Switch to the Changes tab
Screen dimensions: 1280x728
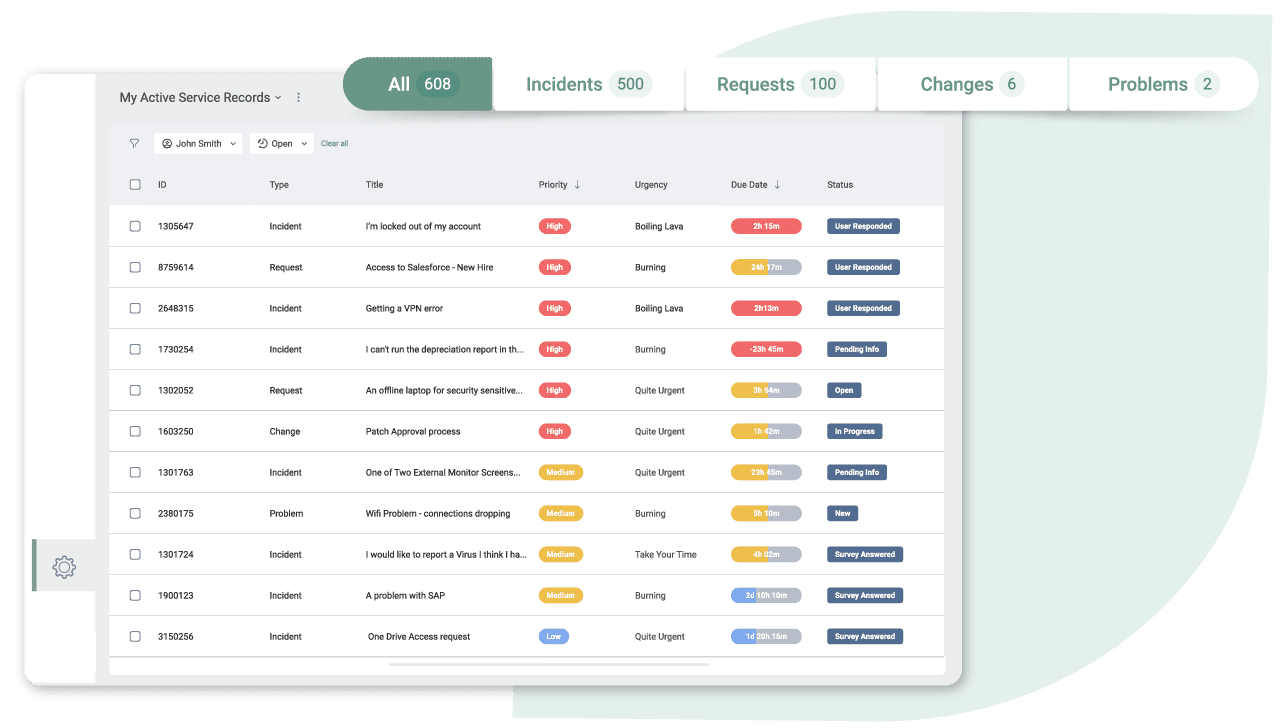(972, 84)
